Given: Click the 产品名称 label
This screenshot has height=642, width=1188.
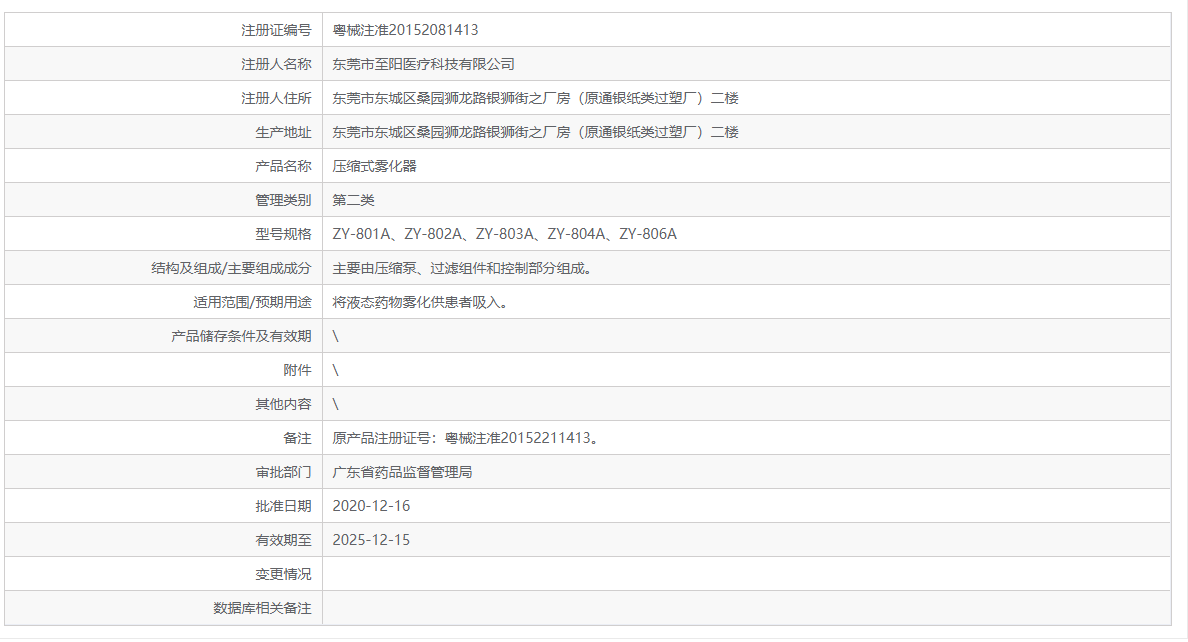Looking at the screenshot, I should pos(283,166).
